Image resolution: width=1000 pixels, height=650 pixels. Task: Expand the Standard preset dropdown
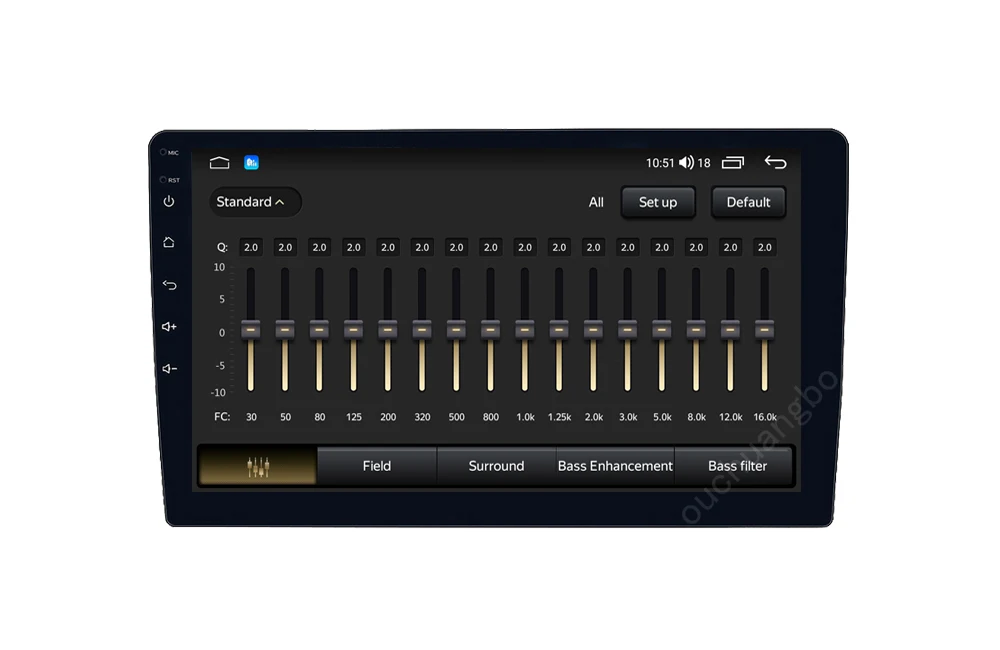click(x=254, y=202)
